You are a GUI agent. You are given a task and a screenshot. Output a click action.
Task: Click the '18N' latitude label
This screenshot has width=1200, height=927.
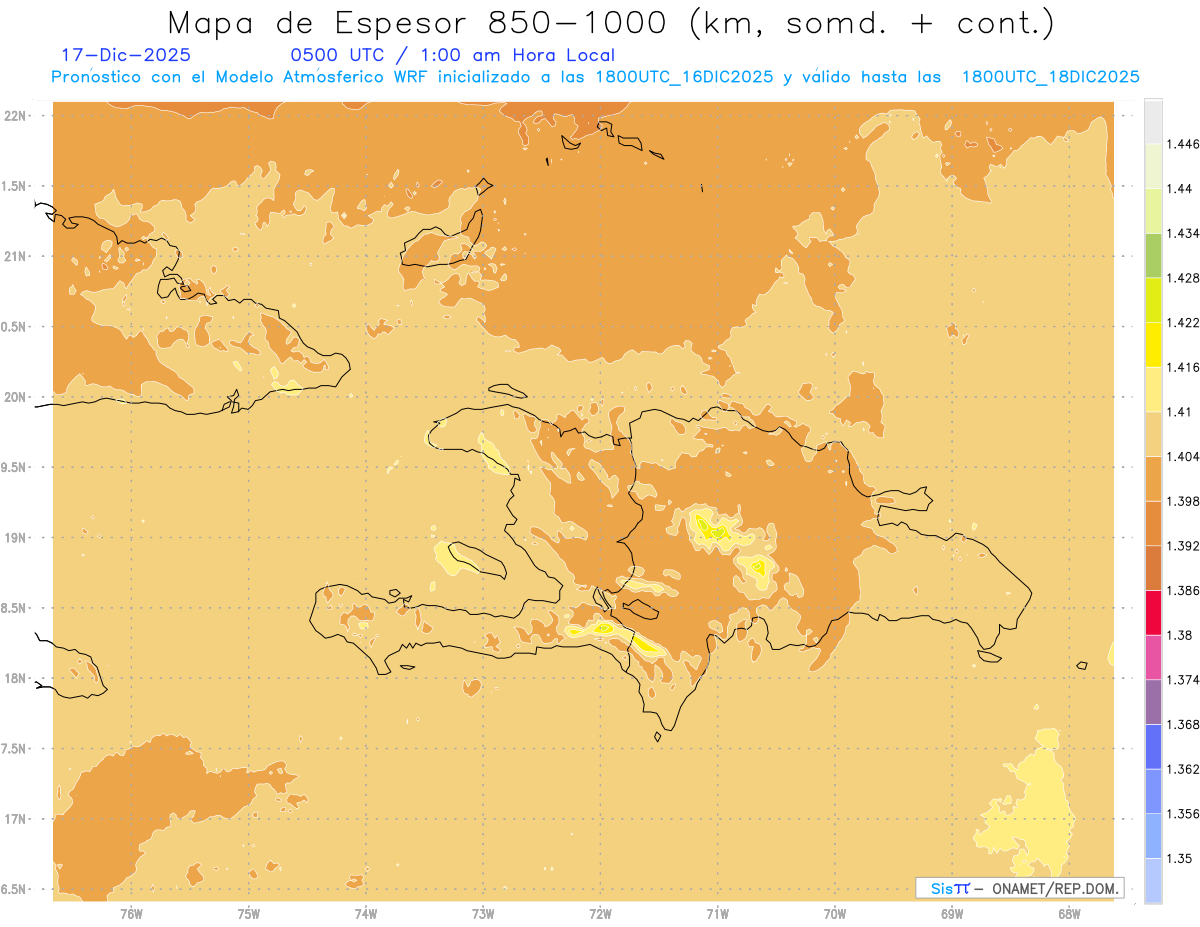[15, 678]
